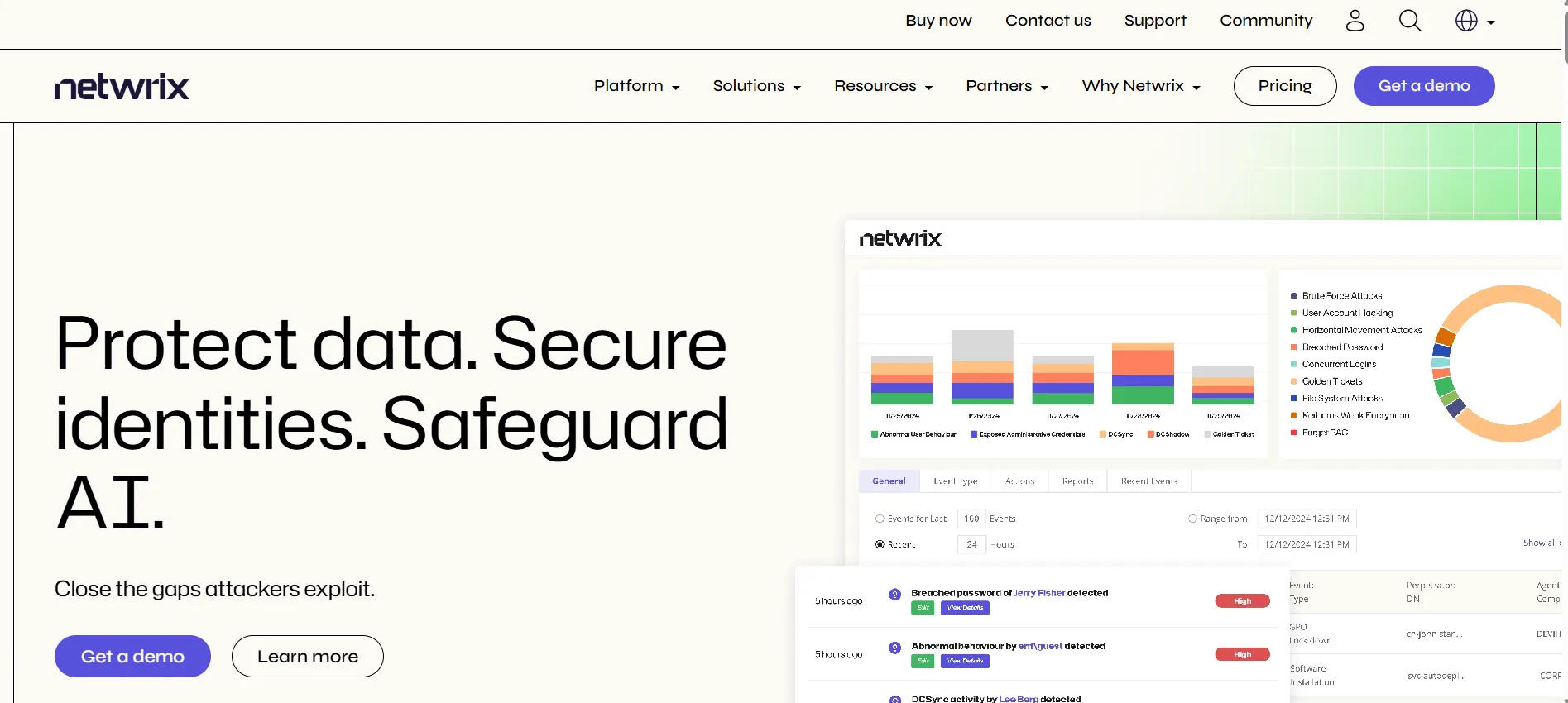Click the hero Get a demo button
Screen dimensions: 1568x703
click(x=132, y=656)
